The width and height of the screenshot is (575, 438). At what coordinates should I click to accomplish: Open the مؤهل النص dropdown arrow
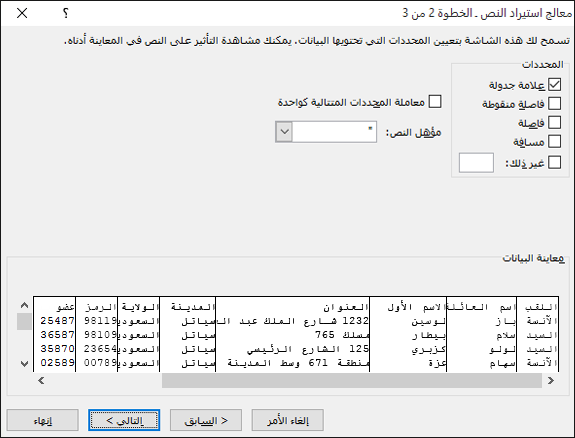point(284,132)
